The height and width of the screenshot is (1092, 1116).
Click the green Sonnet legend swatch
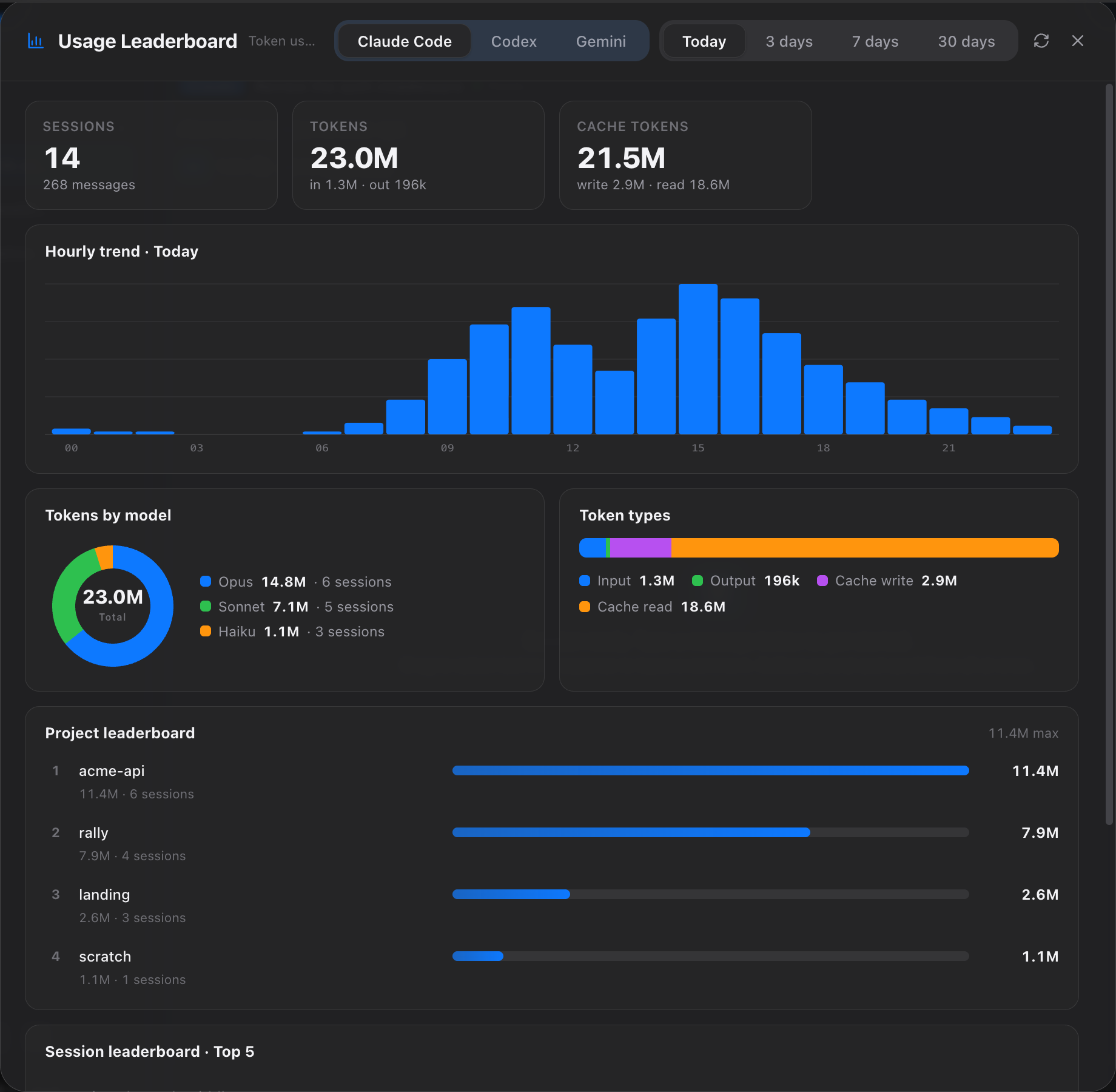pyautogui.click(x=206, y=606)
